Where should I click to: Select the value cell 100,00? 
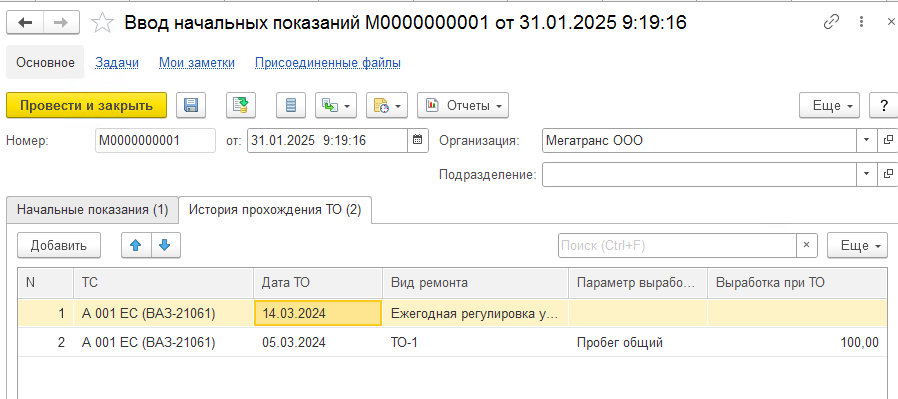coord(798,343)
